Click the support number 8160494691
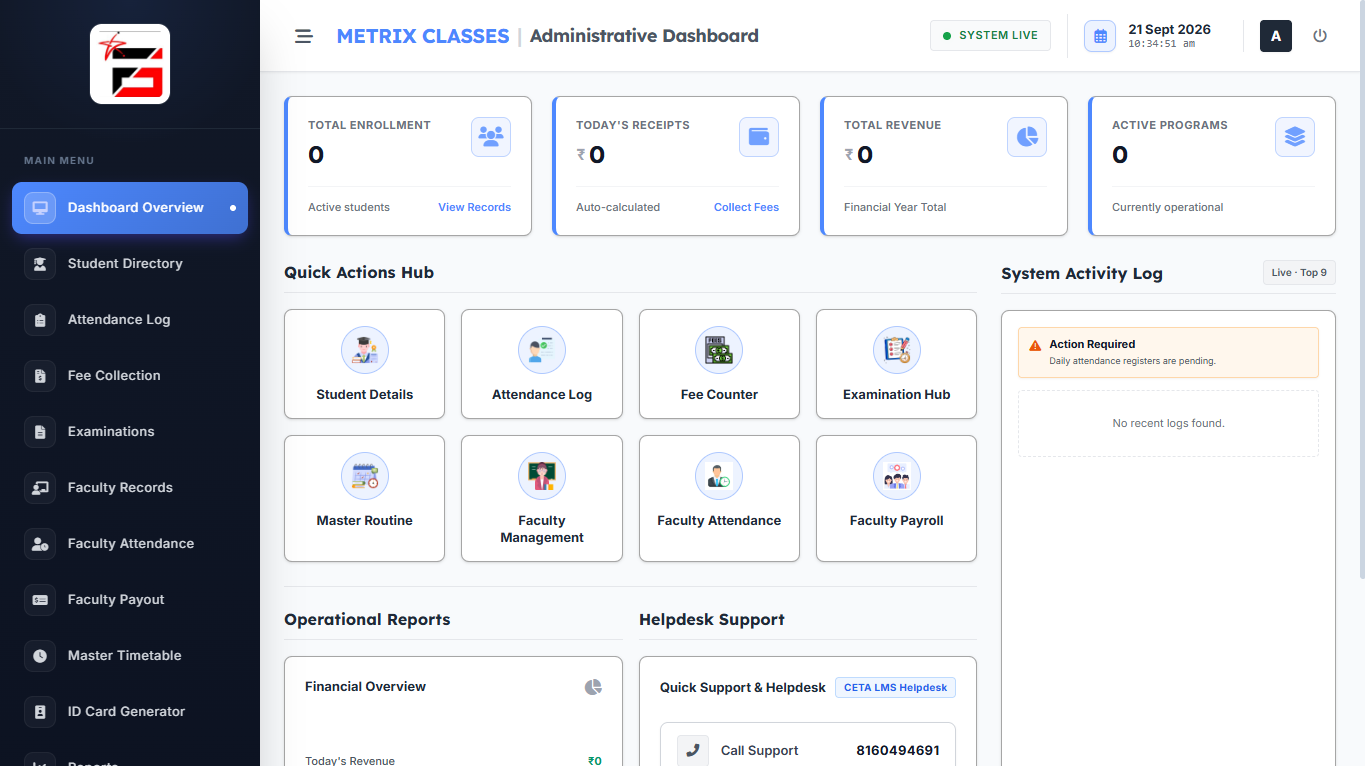The height and width of the screenshot is (766, 1365). [x=898, y=751]
